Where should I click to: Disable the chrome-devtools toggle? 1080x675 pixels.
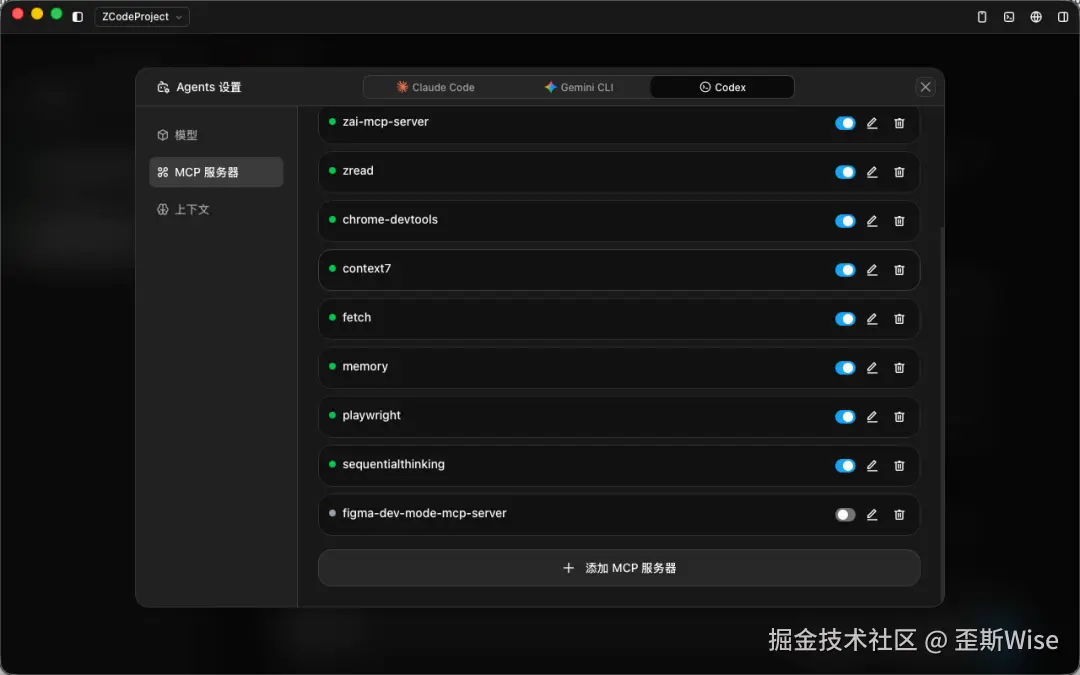tap(845, 221)
